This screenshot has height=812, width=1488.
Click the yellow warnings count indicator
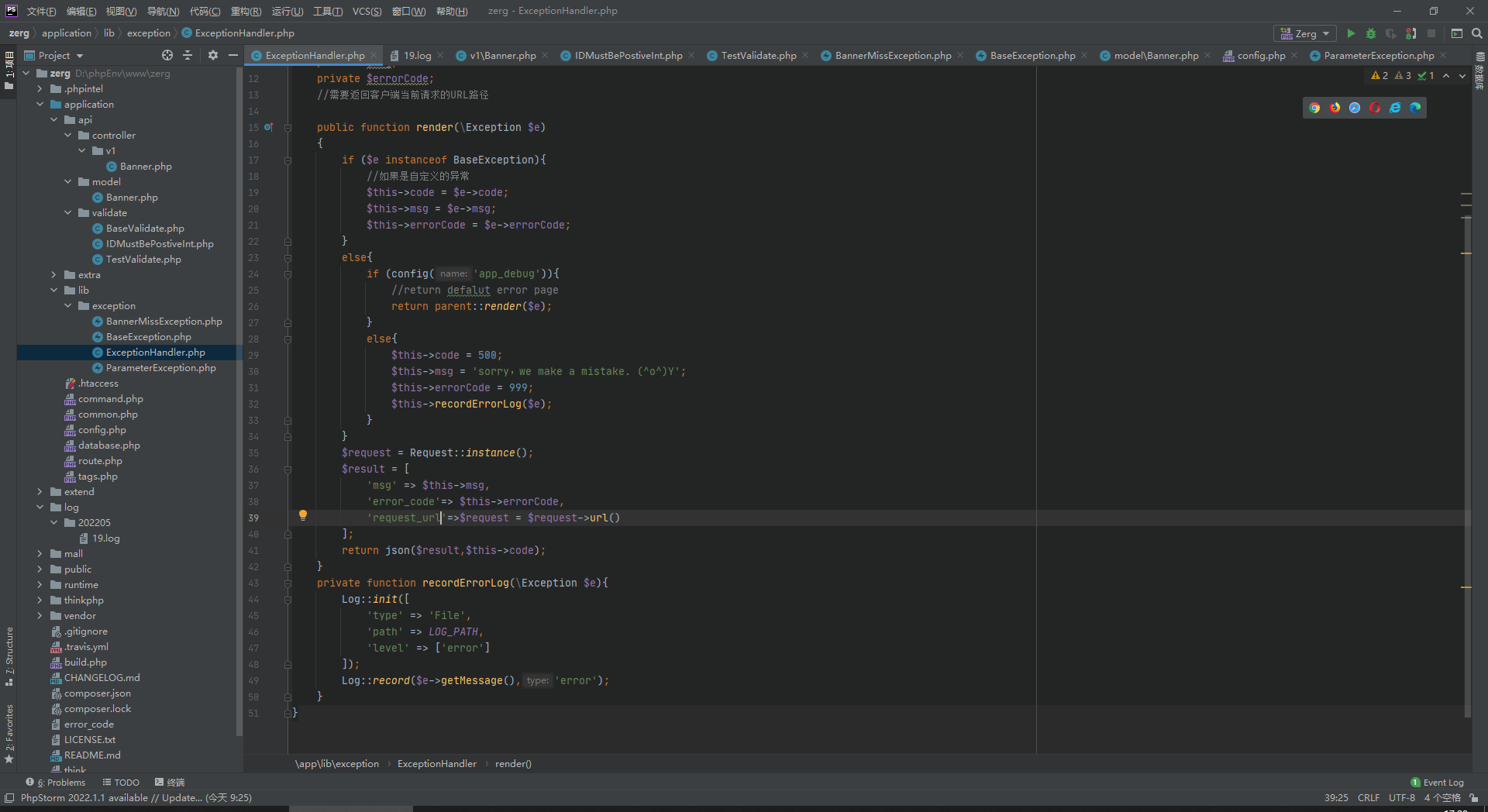coord(1379,76)
